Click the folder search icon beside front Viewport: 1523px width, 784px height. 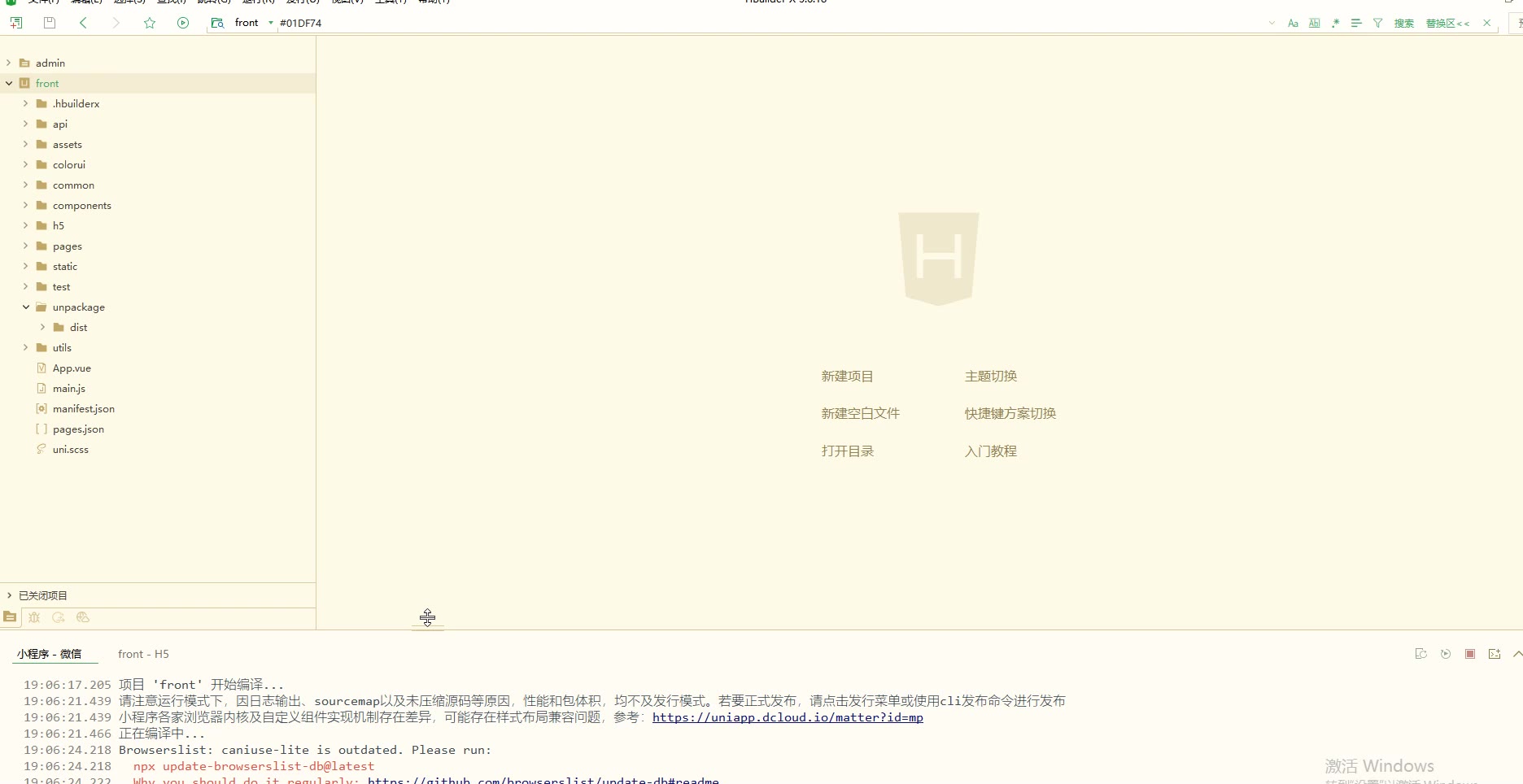click(217, 23)
